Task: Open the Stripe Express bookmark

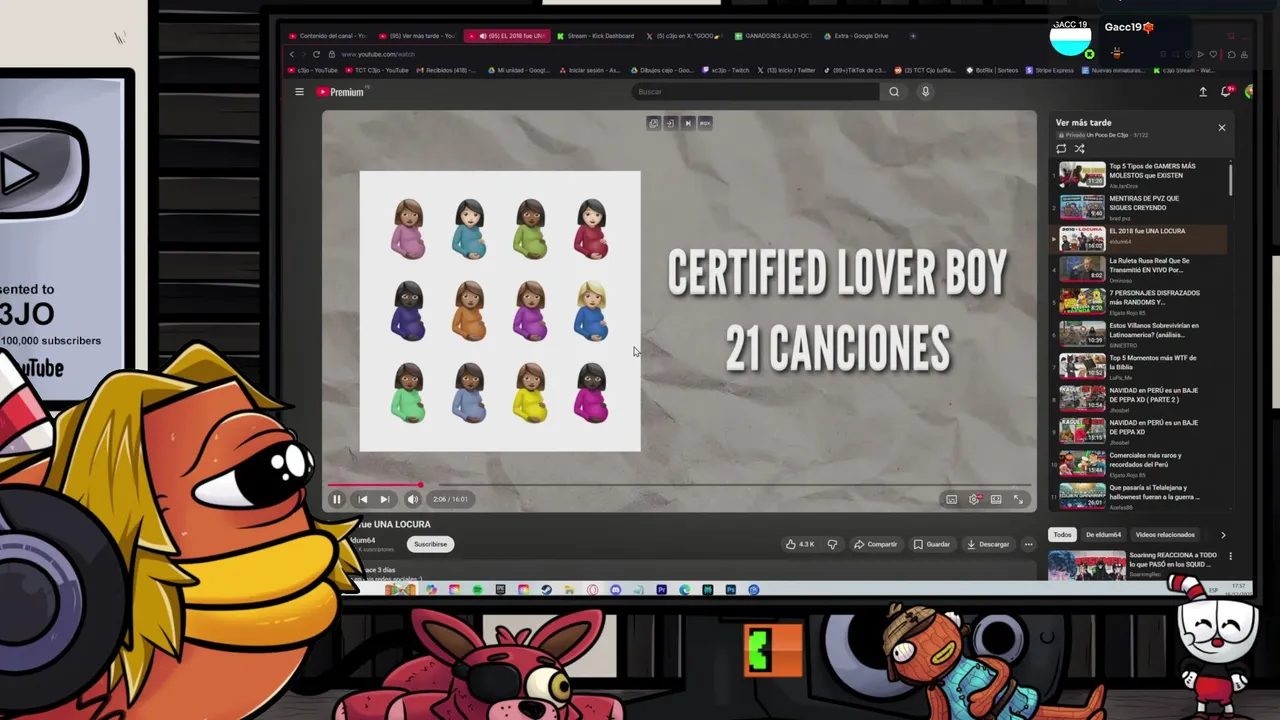Action: tap(1049, 70)
